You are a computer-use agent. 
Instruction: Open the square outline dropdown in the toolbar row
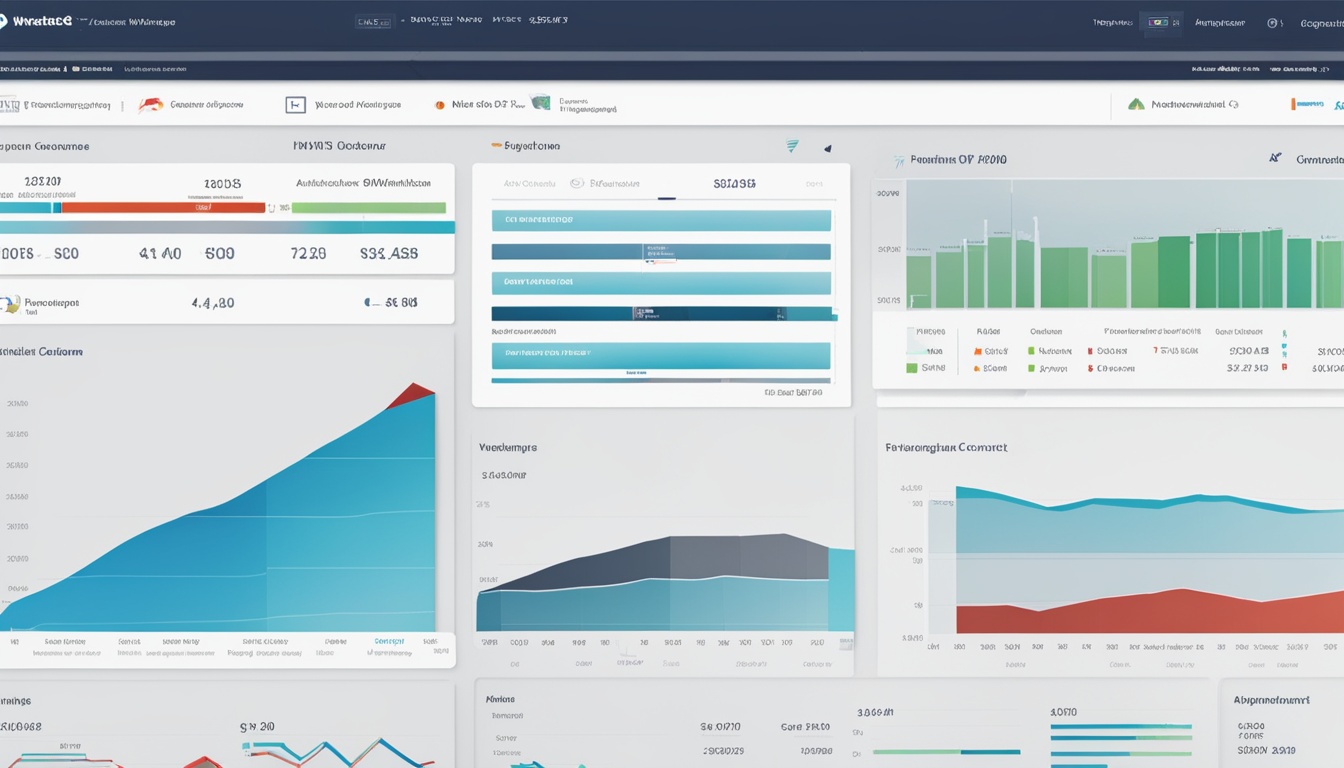296,104
